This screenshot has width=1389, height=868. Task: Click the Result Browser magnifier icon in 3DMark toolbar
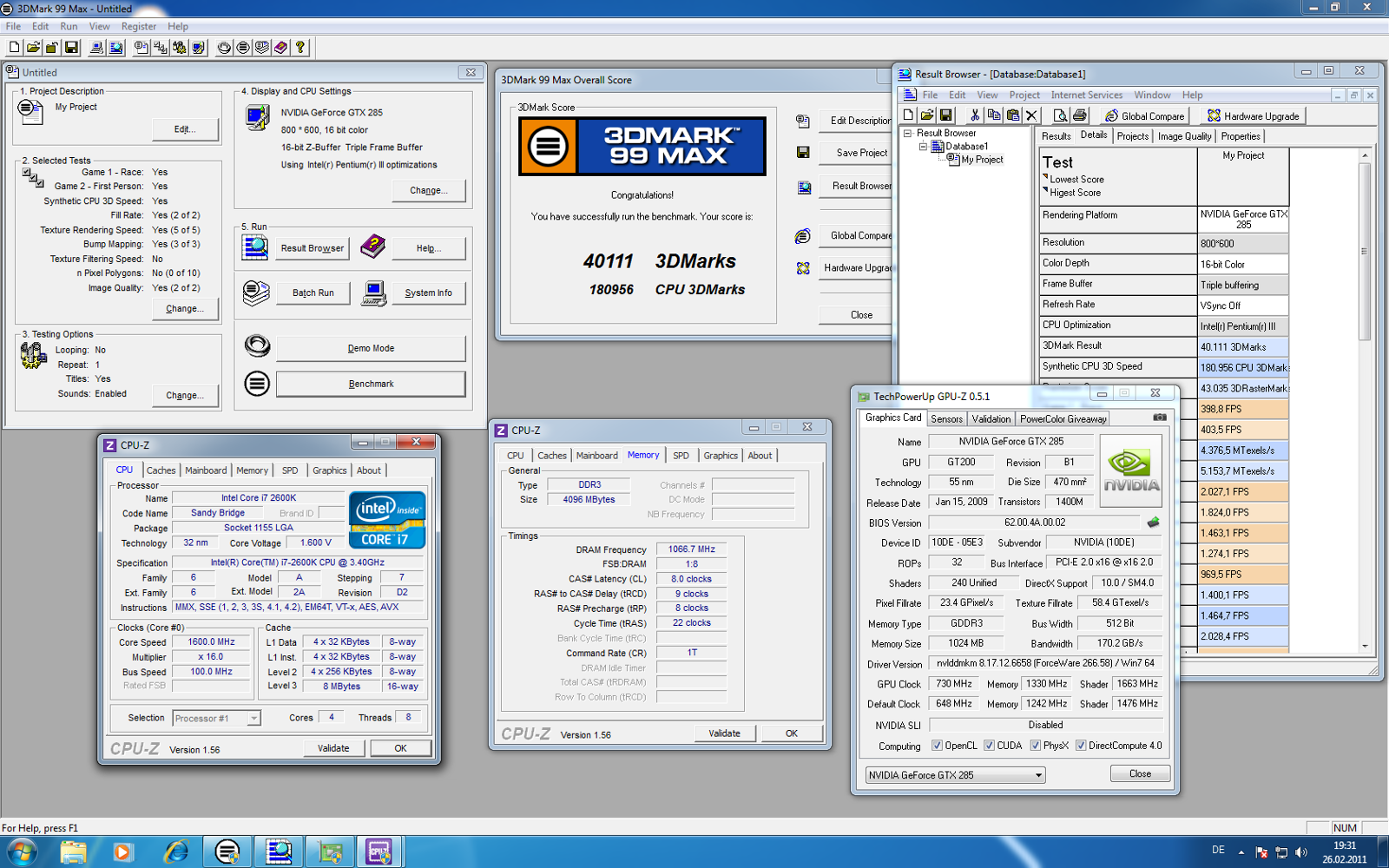(x=116, y=48)
